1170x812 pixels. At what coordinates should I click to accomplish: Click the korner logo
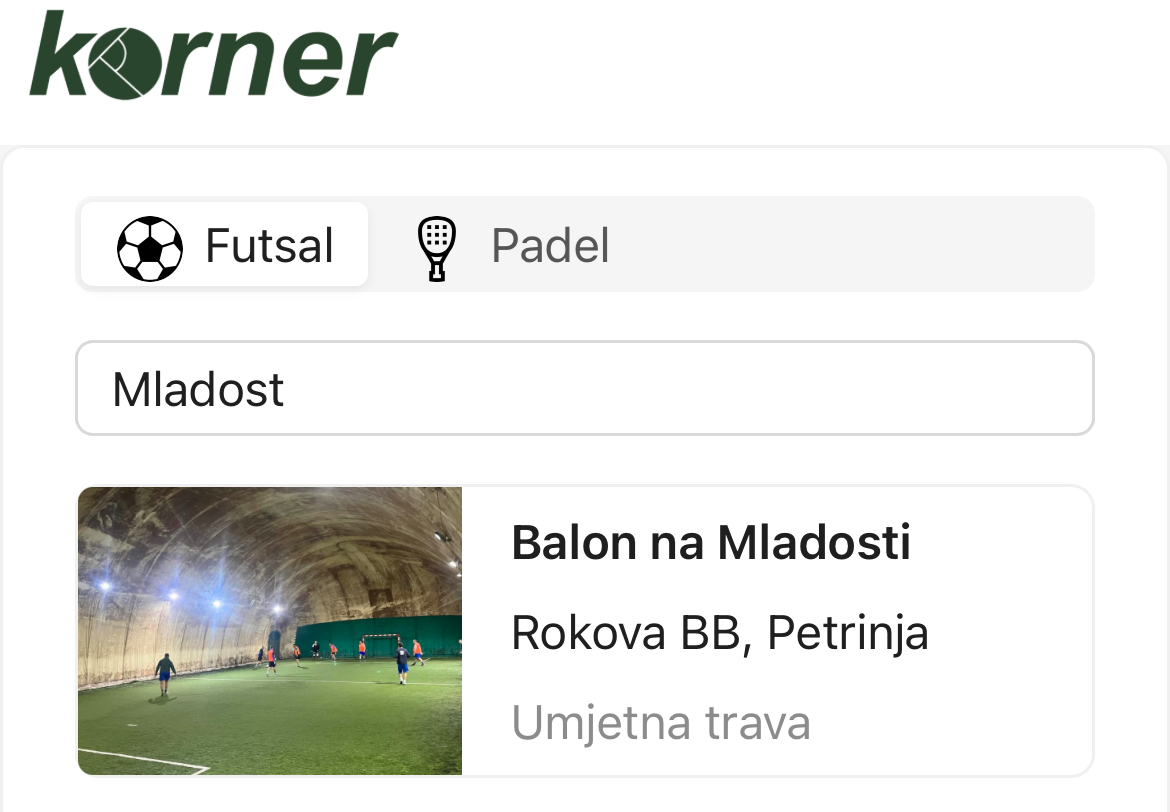click(x=213, y=55)
